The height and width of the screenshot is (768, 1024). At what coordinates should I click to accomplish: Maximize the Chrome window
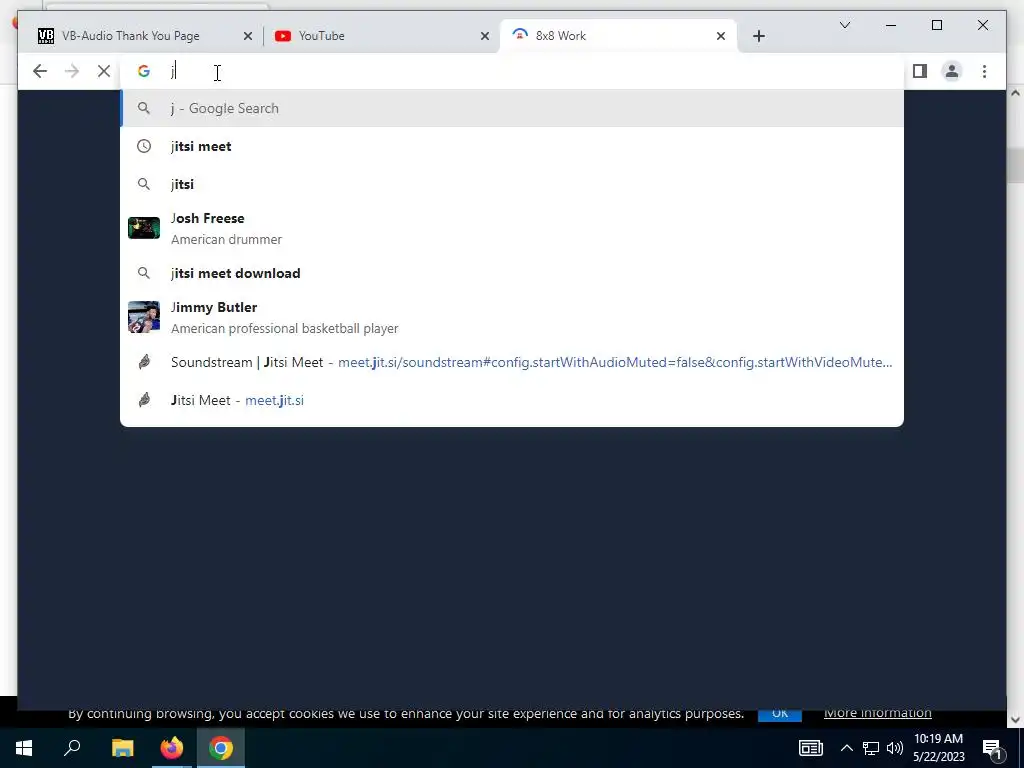coord(936,25)
